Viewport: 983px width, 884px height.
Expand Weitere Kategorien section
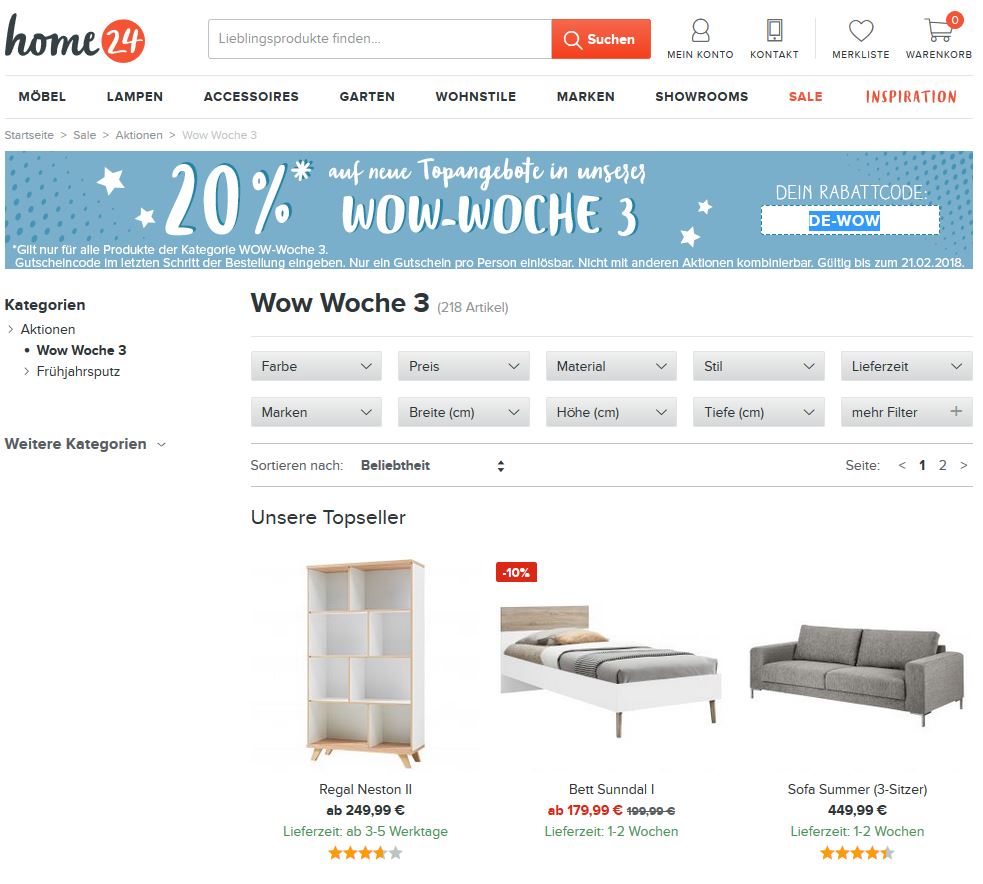pyautogui.click(x=85, y=444)
